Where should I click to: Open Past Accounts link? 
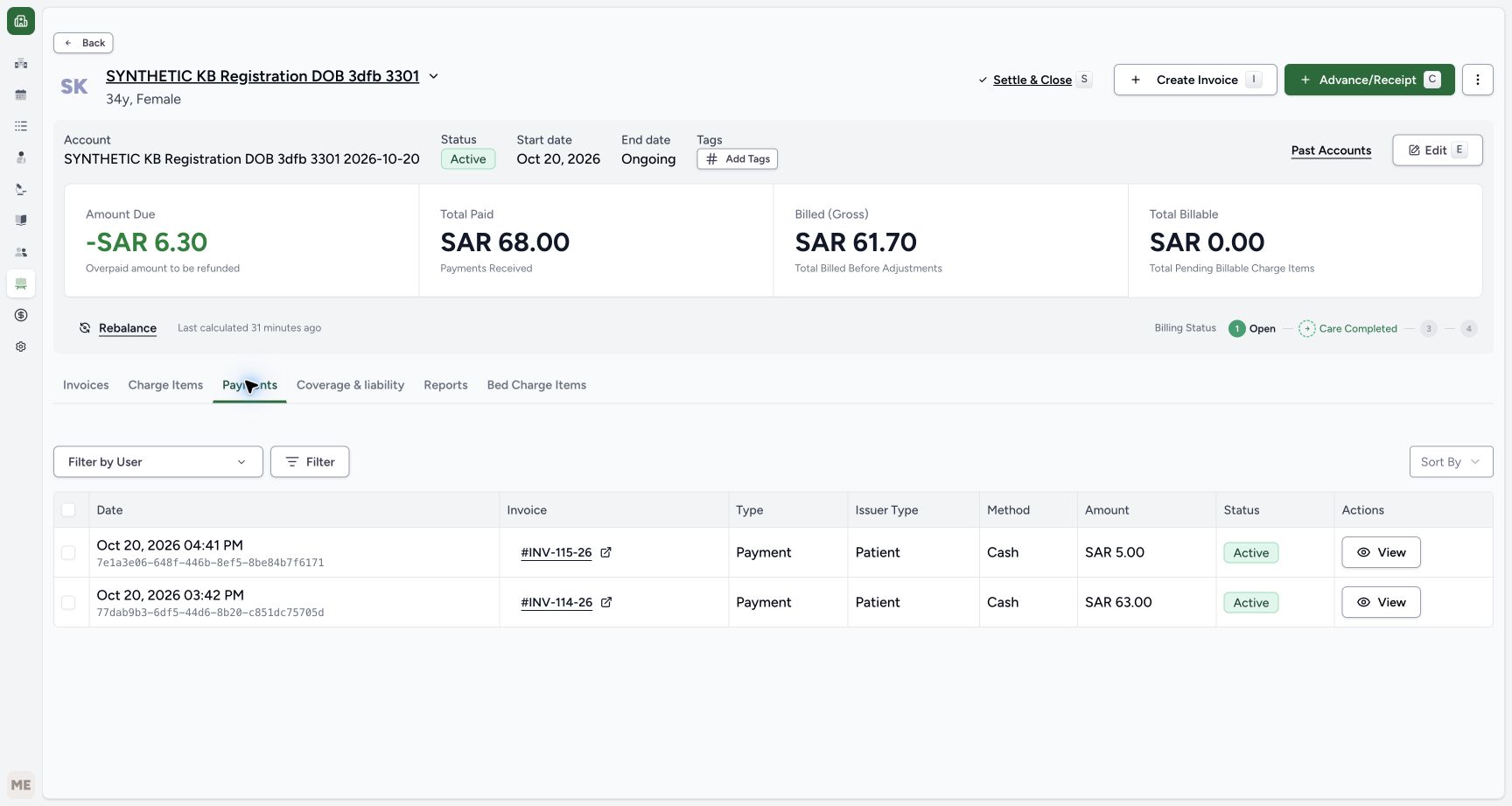tap(1331, 151)
